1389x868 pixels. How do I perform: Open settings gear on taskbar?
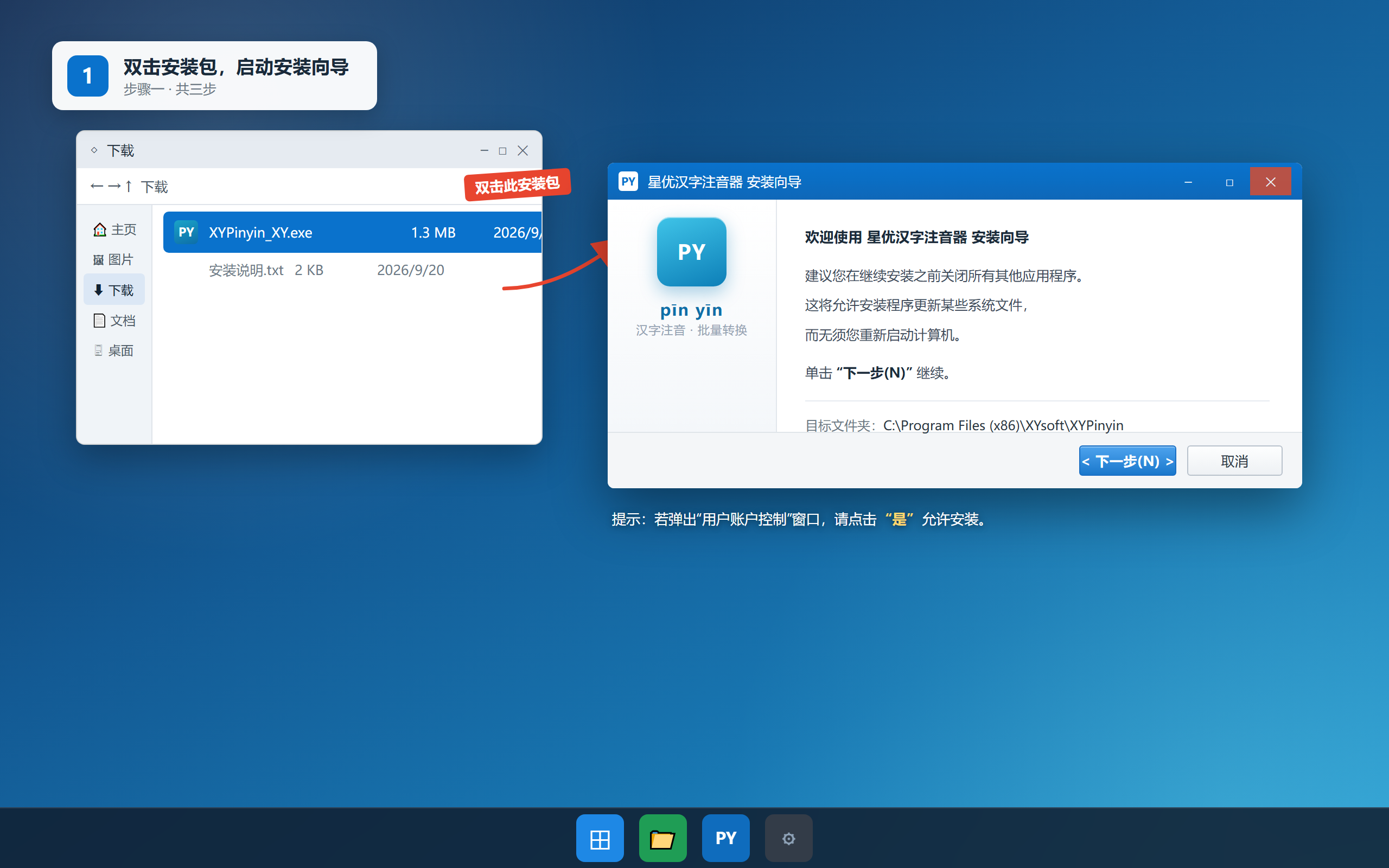(x=788, y=838)
